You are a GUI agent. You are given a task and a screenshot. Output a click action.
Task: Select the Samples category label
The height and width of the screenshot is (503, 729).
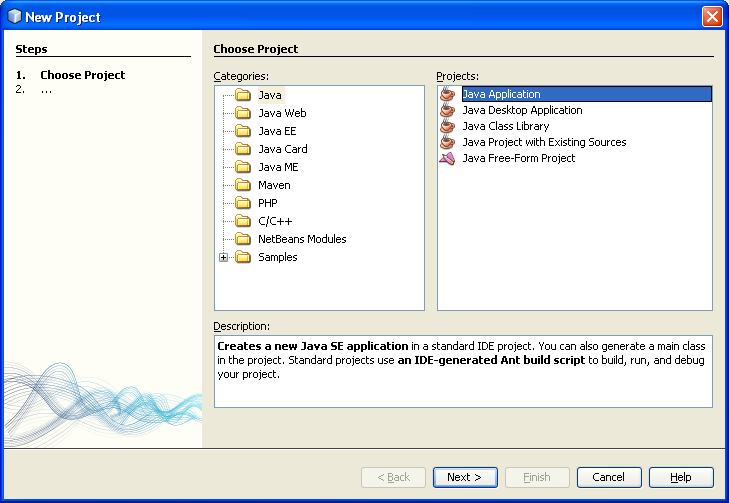coord(278,257)
